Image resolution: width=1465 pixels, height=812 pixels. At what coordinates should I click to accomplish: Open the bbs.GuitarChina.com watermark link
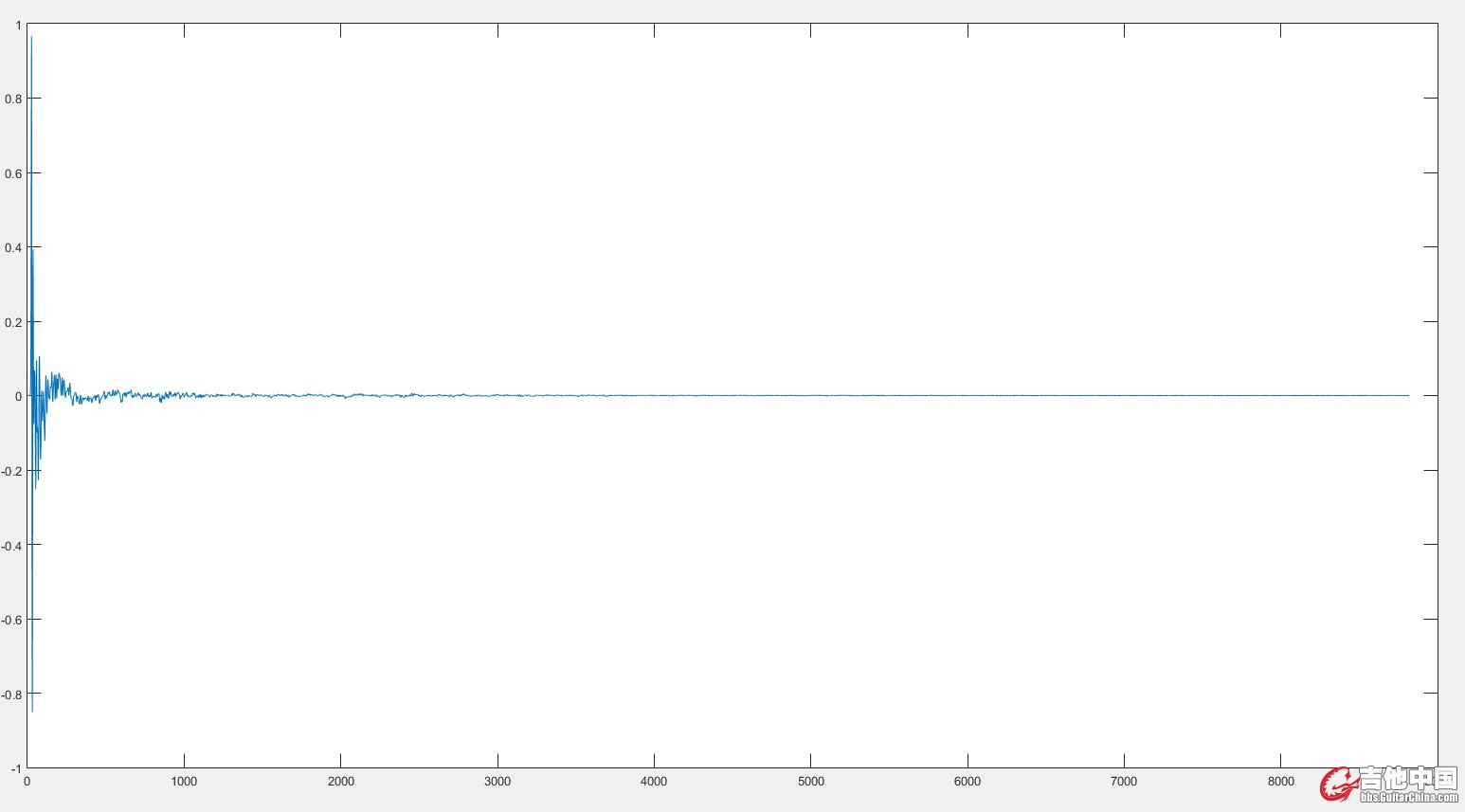point(1409,798)
